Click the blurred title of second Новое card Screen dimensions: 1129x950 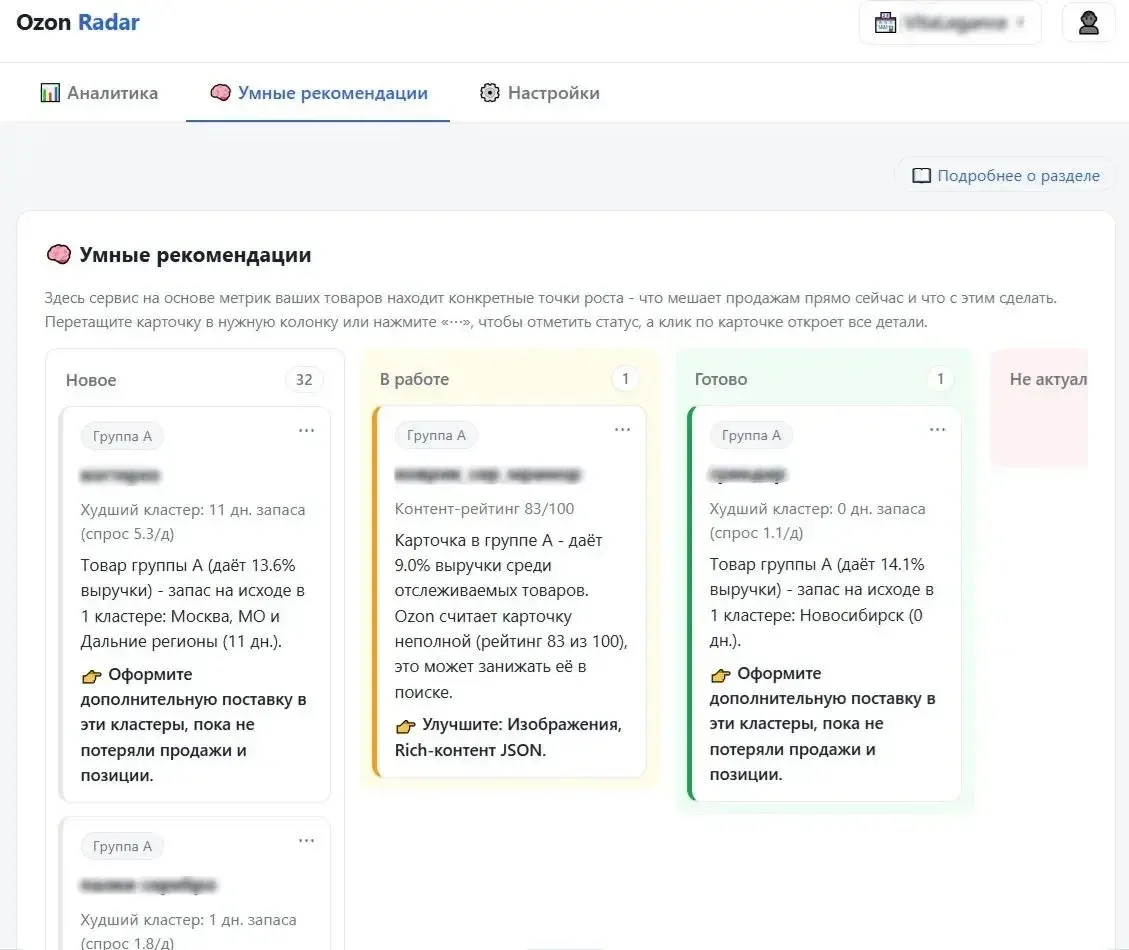pos(148,884)
